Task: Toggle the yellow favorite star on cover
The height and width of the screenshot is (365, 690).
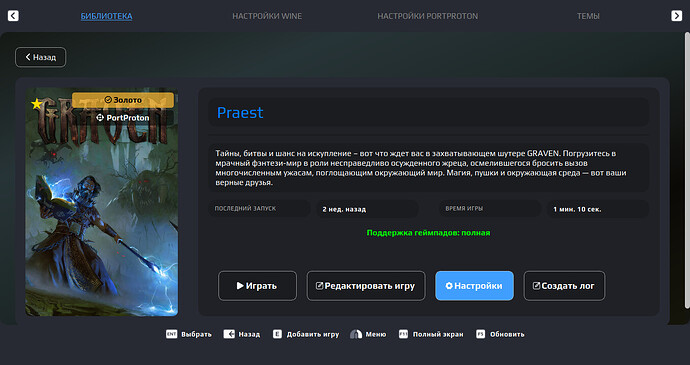Action: click(x=37, y=104)
